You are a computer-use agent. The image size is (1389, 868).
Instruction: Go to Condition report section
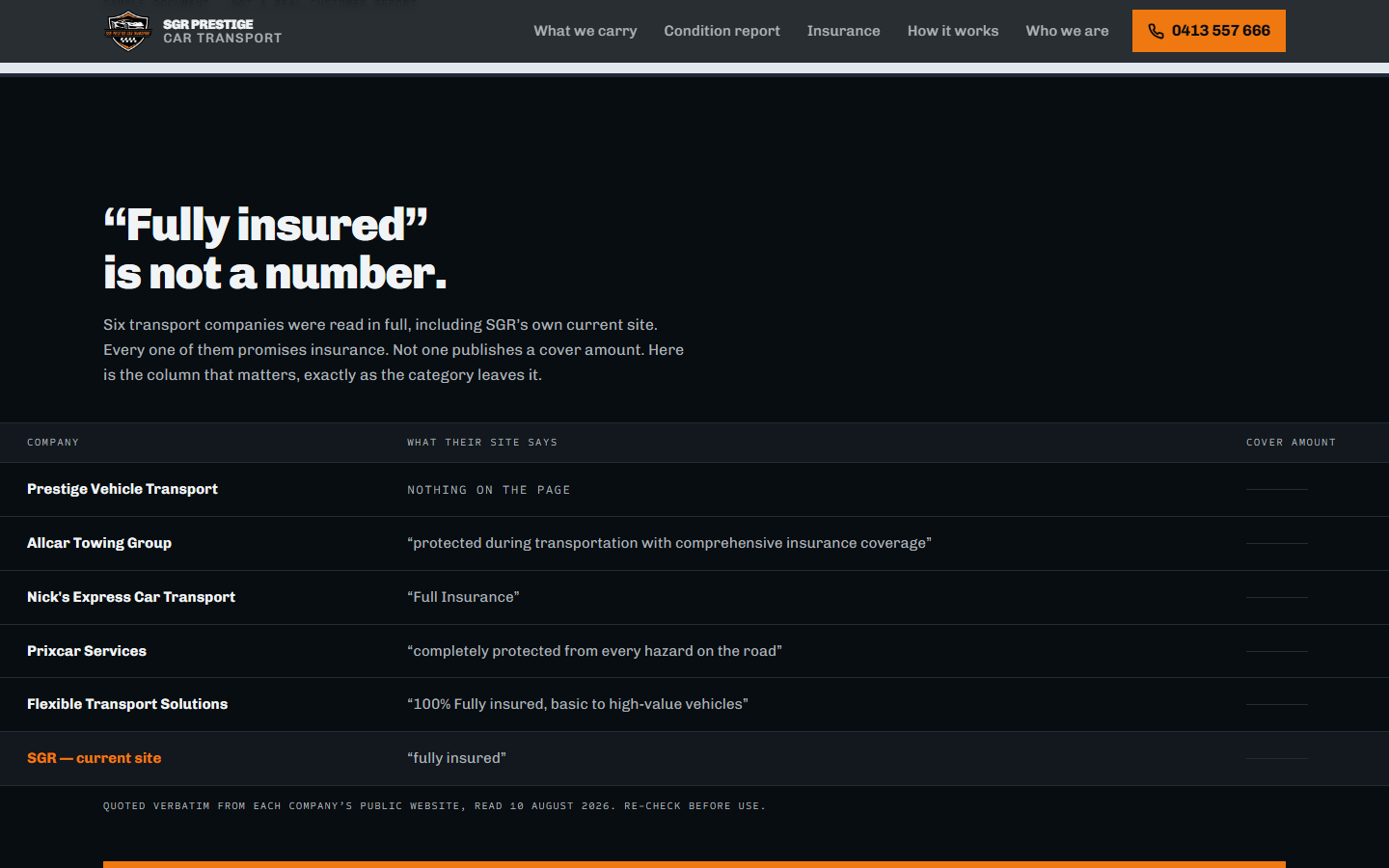coord(722,31)
